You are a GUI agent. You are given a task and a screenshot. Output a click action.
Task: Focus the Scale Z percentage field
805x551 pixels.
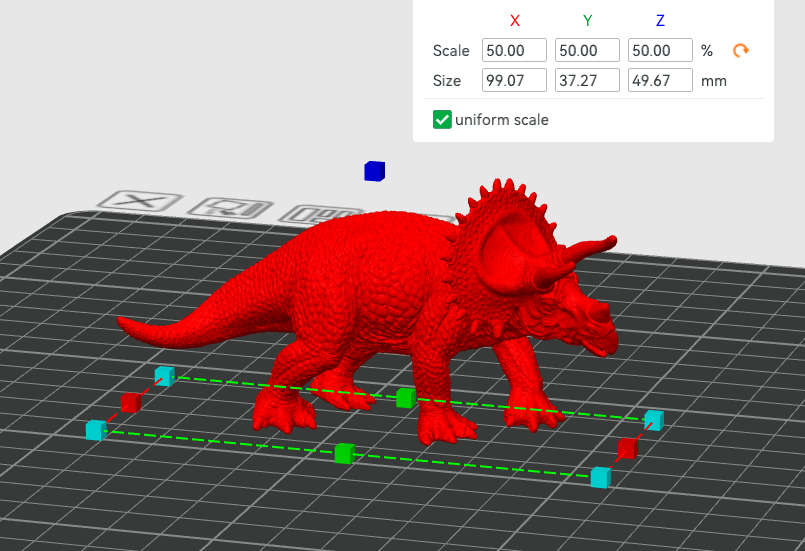click(660, 51)
